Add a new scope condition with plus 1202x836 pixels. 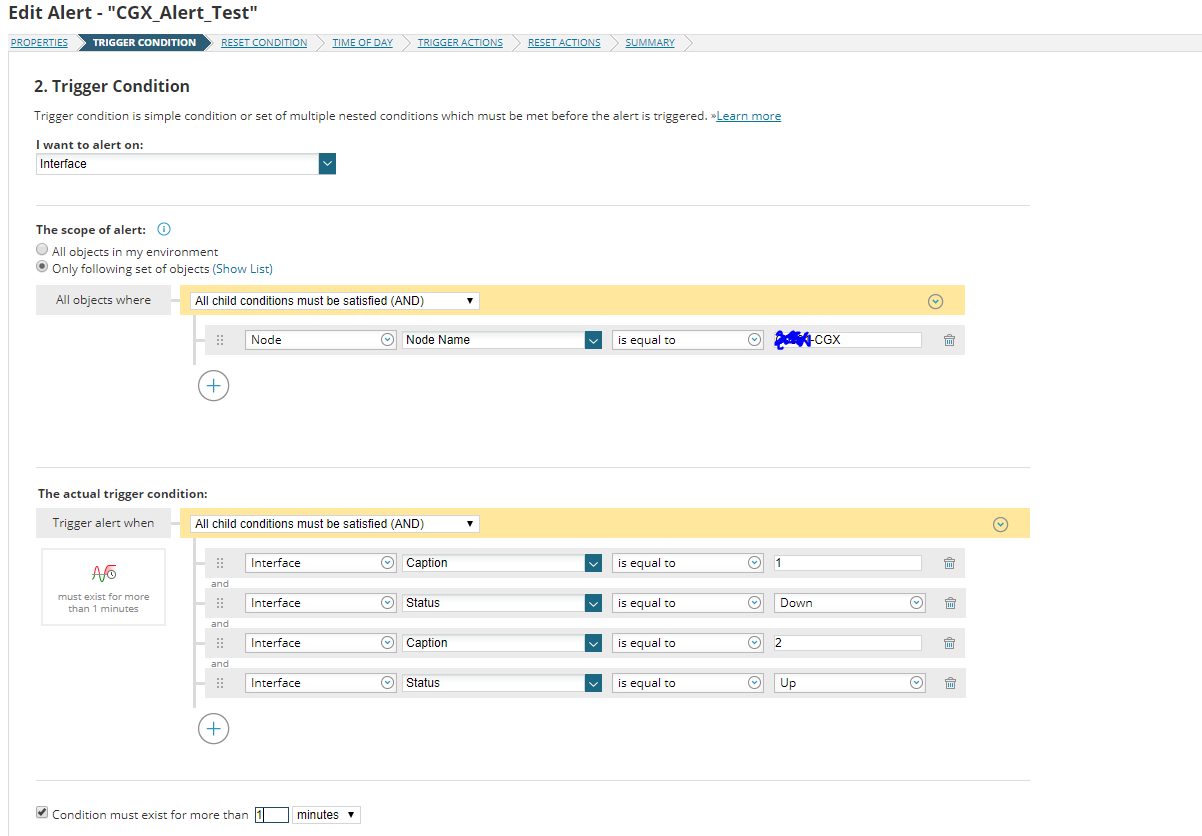tap(213, 385)
